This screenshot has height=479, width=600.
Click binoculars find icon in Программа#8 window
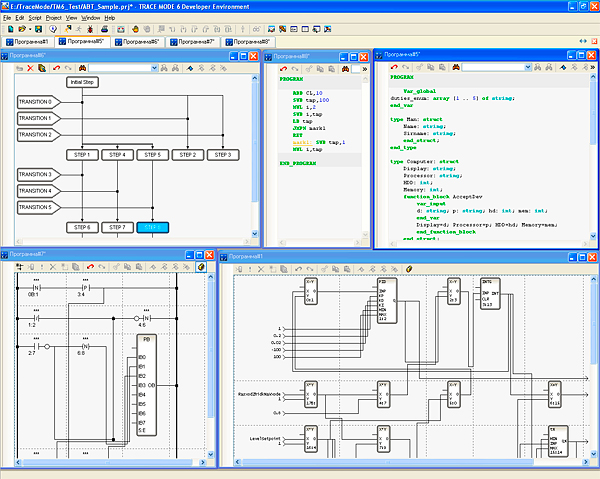click(x=346, y=69)
